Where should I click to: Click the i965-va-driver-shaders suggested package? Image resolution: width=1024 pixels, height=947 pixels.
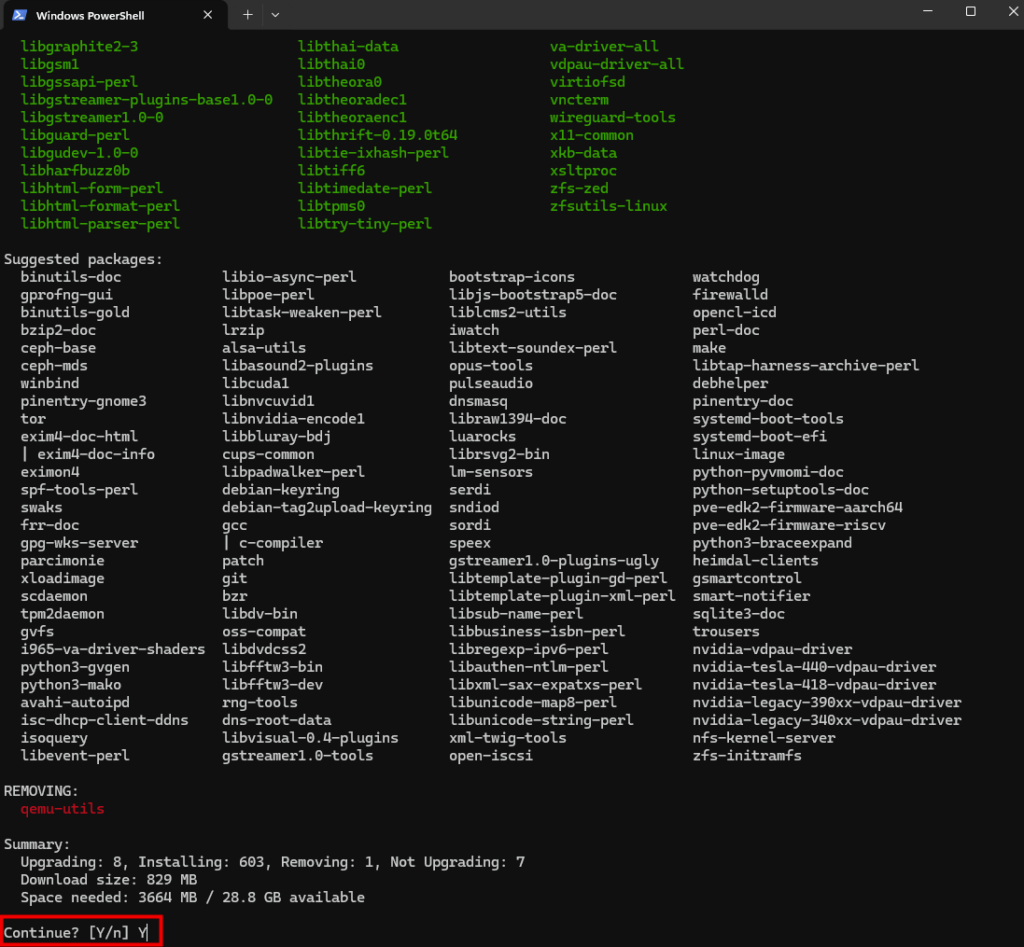point(112,649)
